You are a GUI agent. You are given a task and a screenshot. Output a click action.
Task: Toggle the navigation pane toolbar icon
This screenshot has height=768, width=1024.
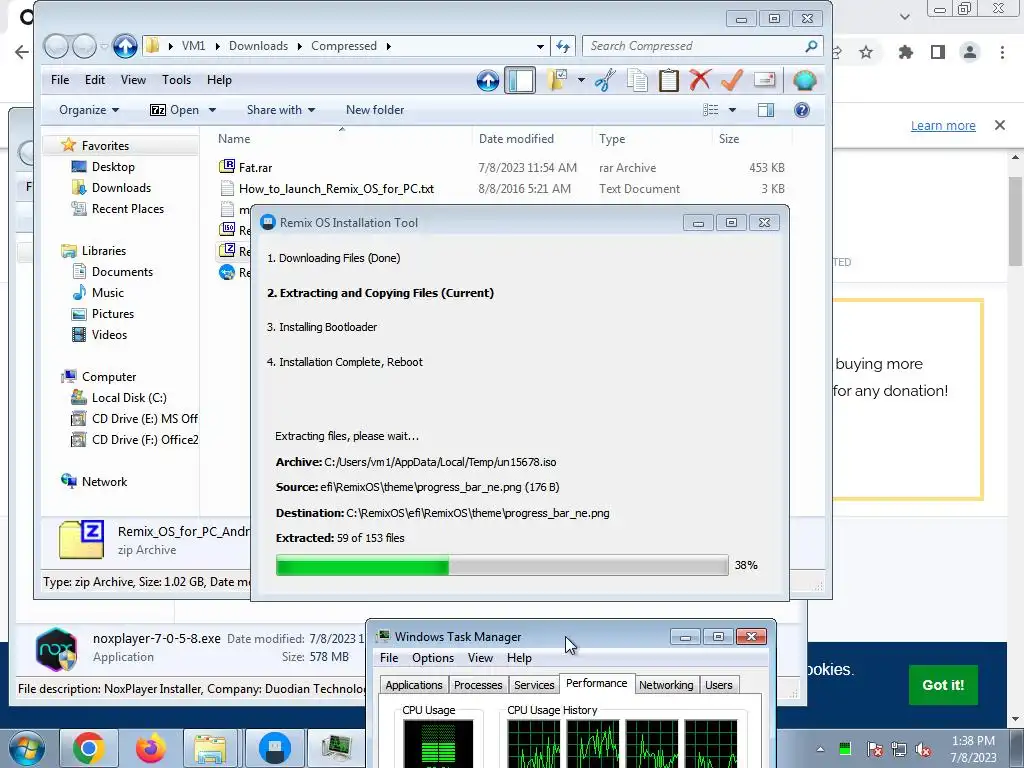pos(520,80)
